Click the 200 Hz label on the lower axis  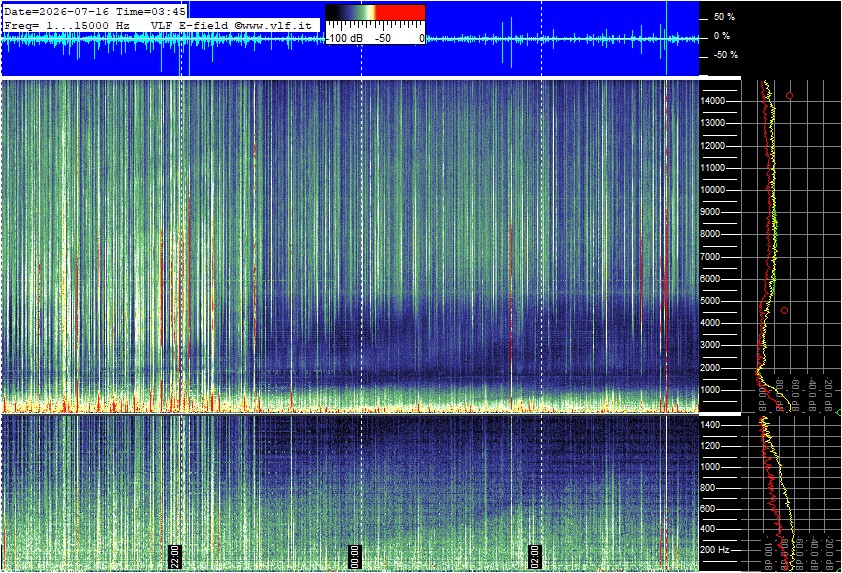(715, 550)
